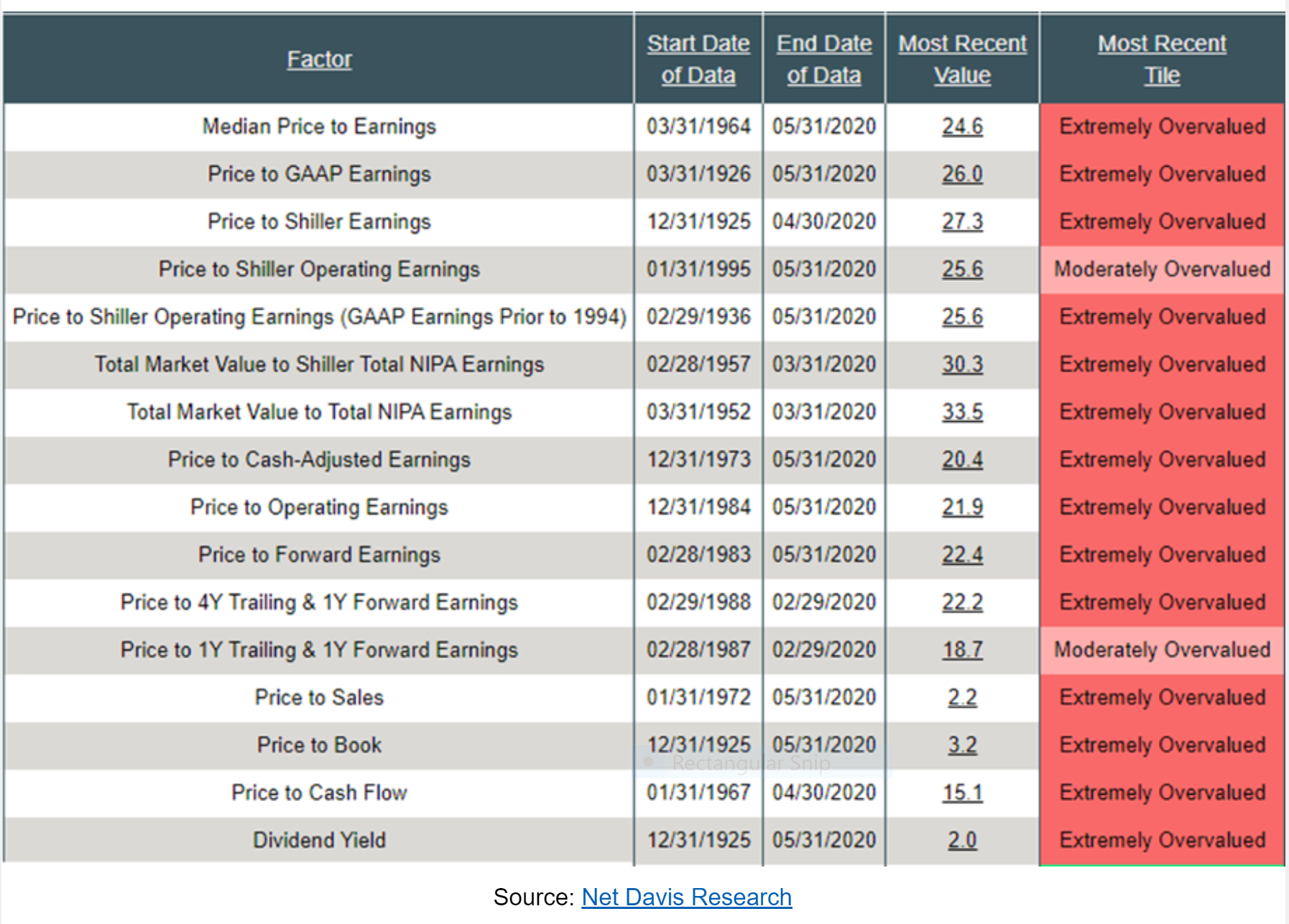
Task: Open the 3.2 Price to Book value
Action: pyautogui.click(x=962, y=745)
